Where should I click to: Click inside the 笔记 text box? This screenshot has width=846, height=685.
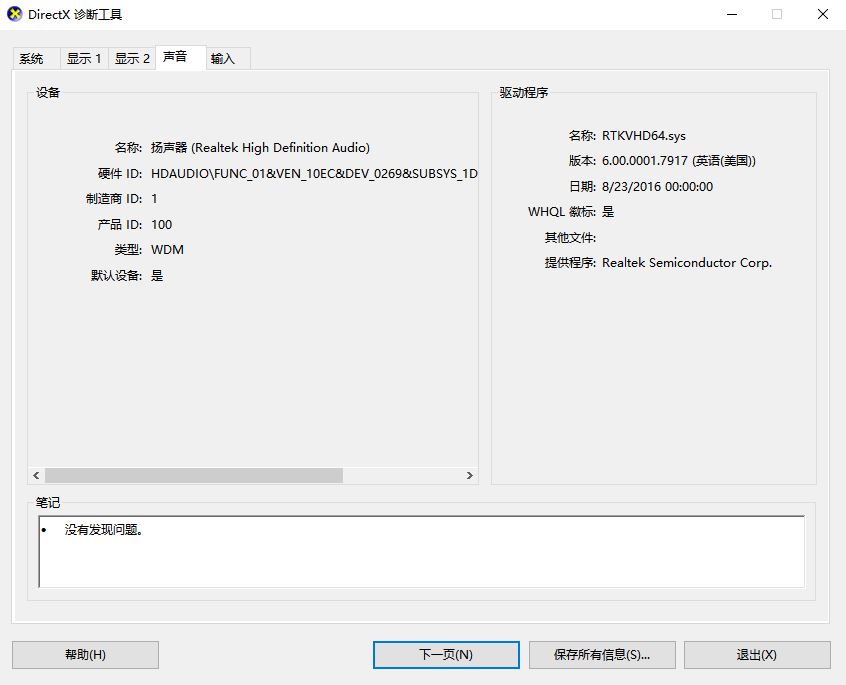[x=421, y=552]
